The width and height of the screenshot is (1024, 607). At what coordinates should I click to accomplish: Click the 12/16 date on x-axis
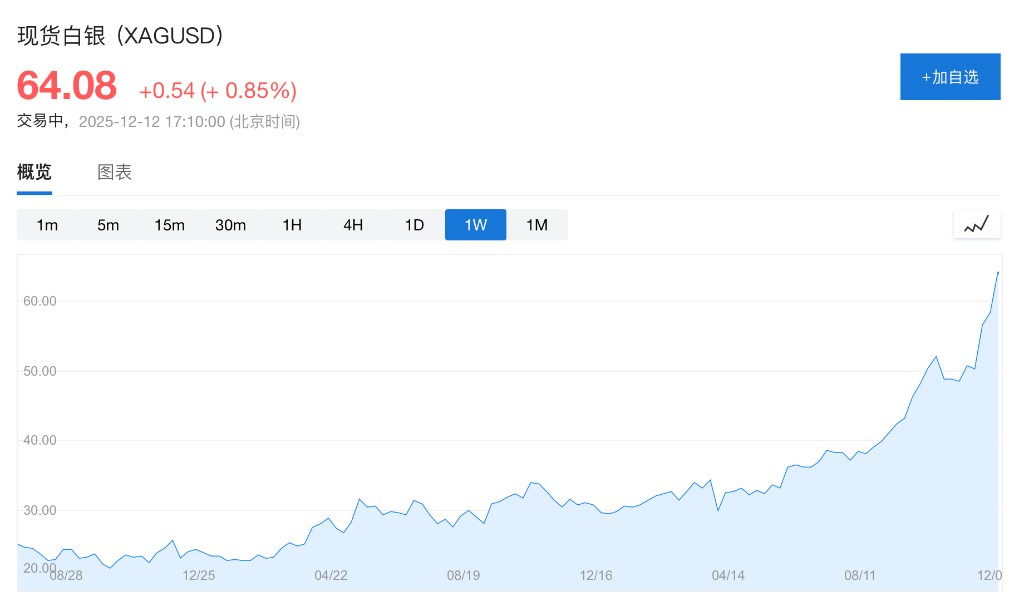coord(595,575)
